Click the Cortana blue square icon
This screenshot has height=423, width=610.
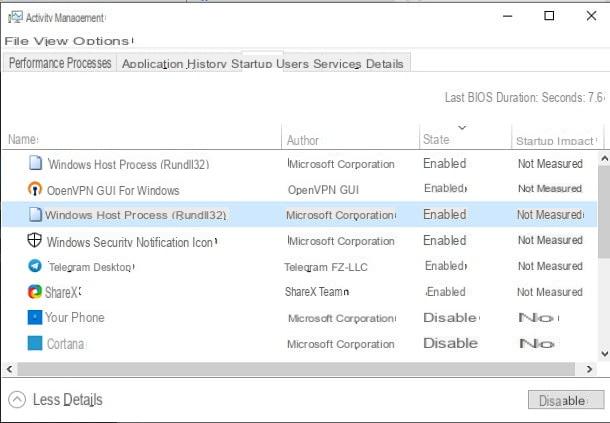click(x=35, y=343)
